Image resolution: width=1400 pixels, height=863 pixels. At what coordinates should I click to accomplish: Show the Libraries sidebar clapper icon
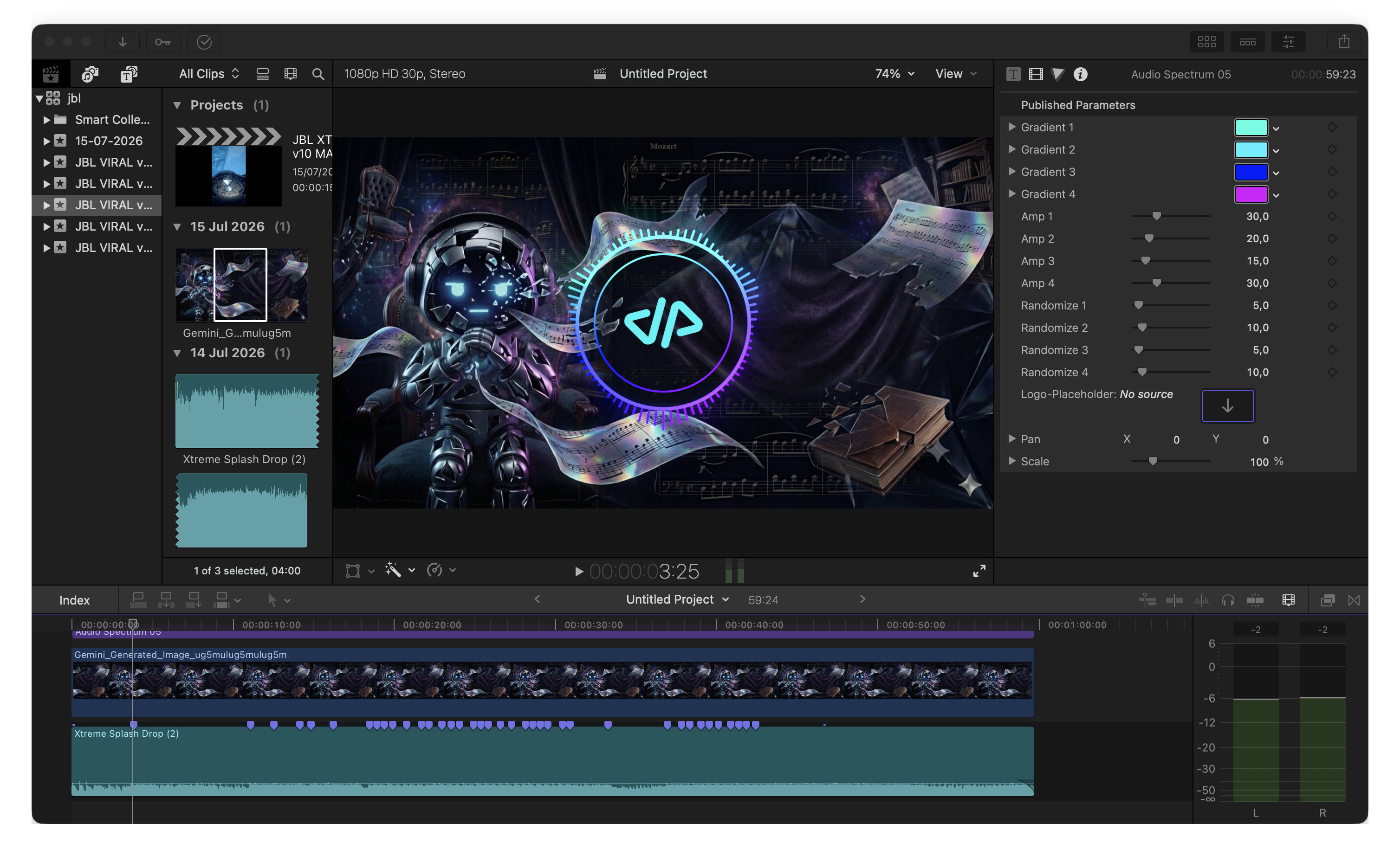(x=51, y=74)
